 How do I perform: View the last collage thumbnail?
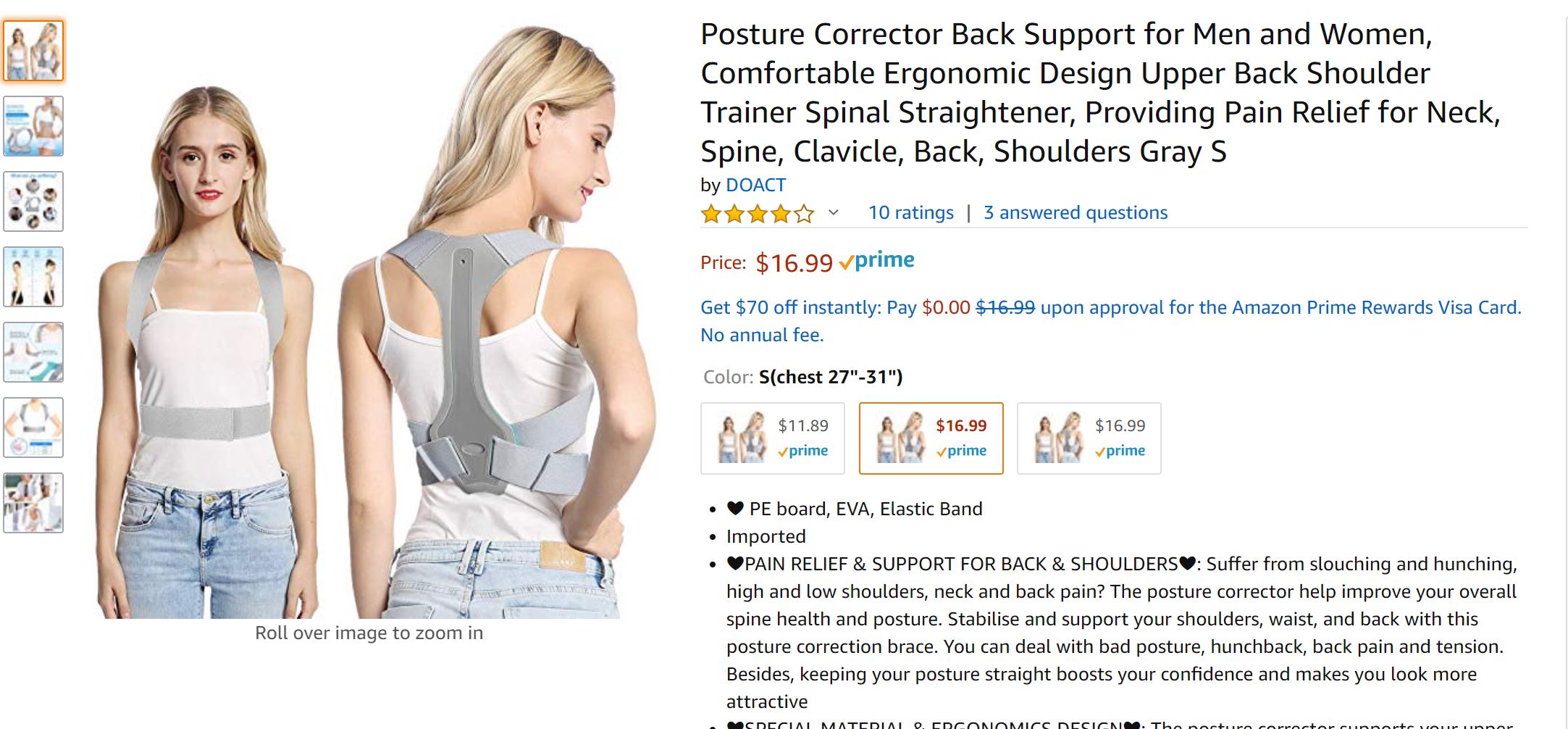point(33,503)
